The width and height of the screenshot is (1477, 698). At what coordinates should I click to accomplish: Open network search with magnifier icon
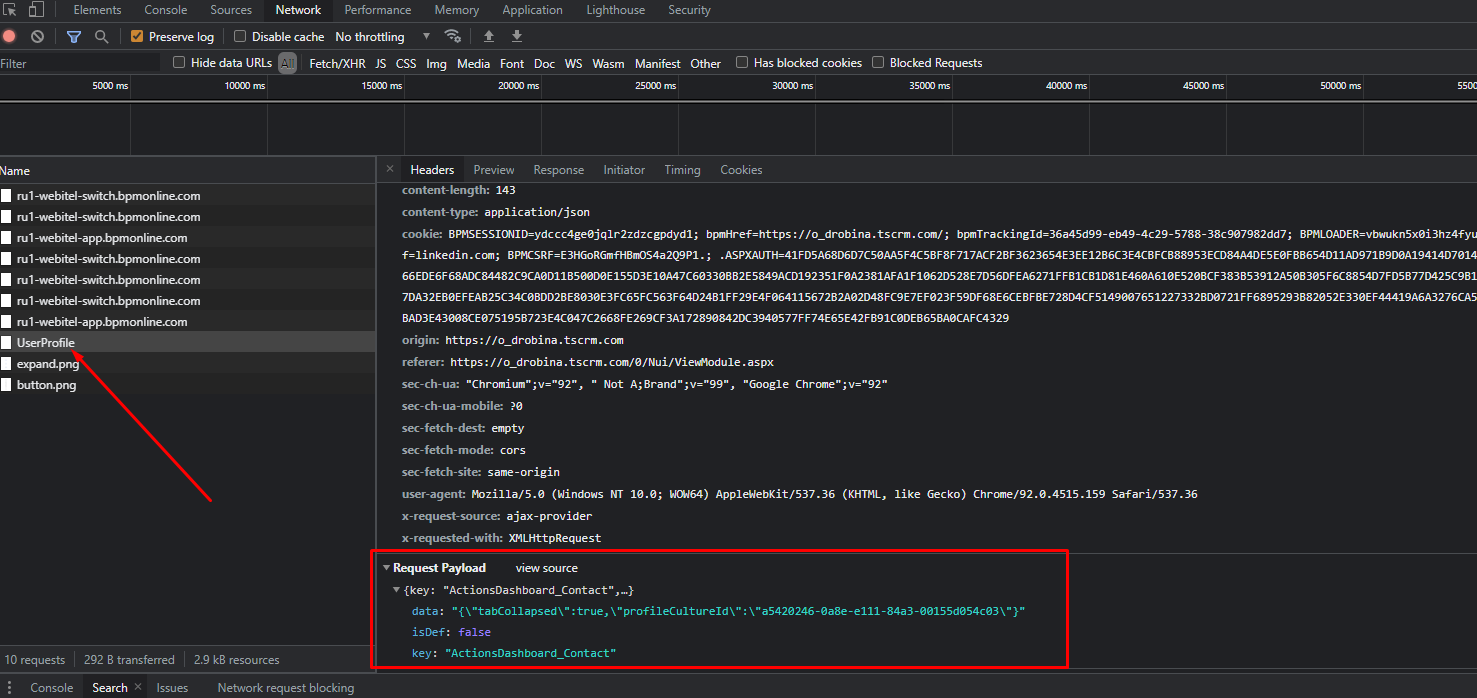[x=101, y=36]
